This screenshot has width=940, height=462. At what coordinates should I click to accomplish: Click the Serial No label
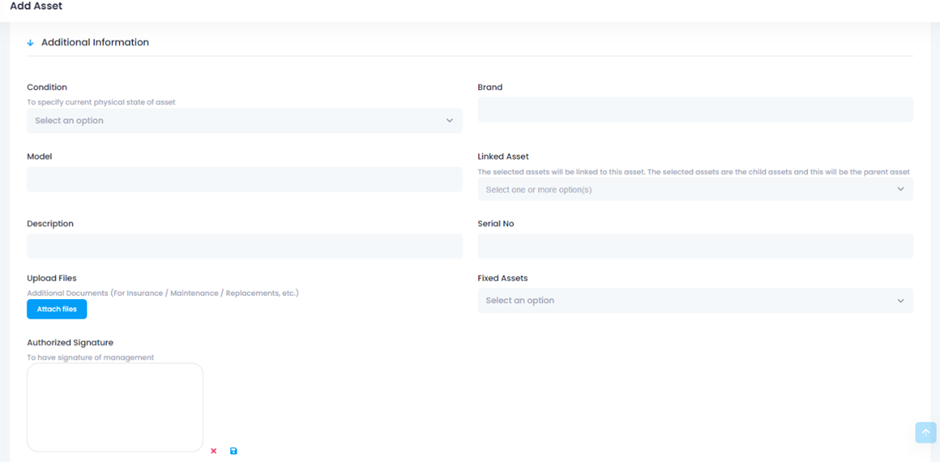[496, 224]
